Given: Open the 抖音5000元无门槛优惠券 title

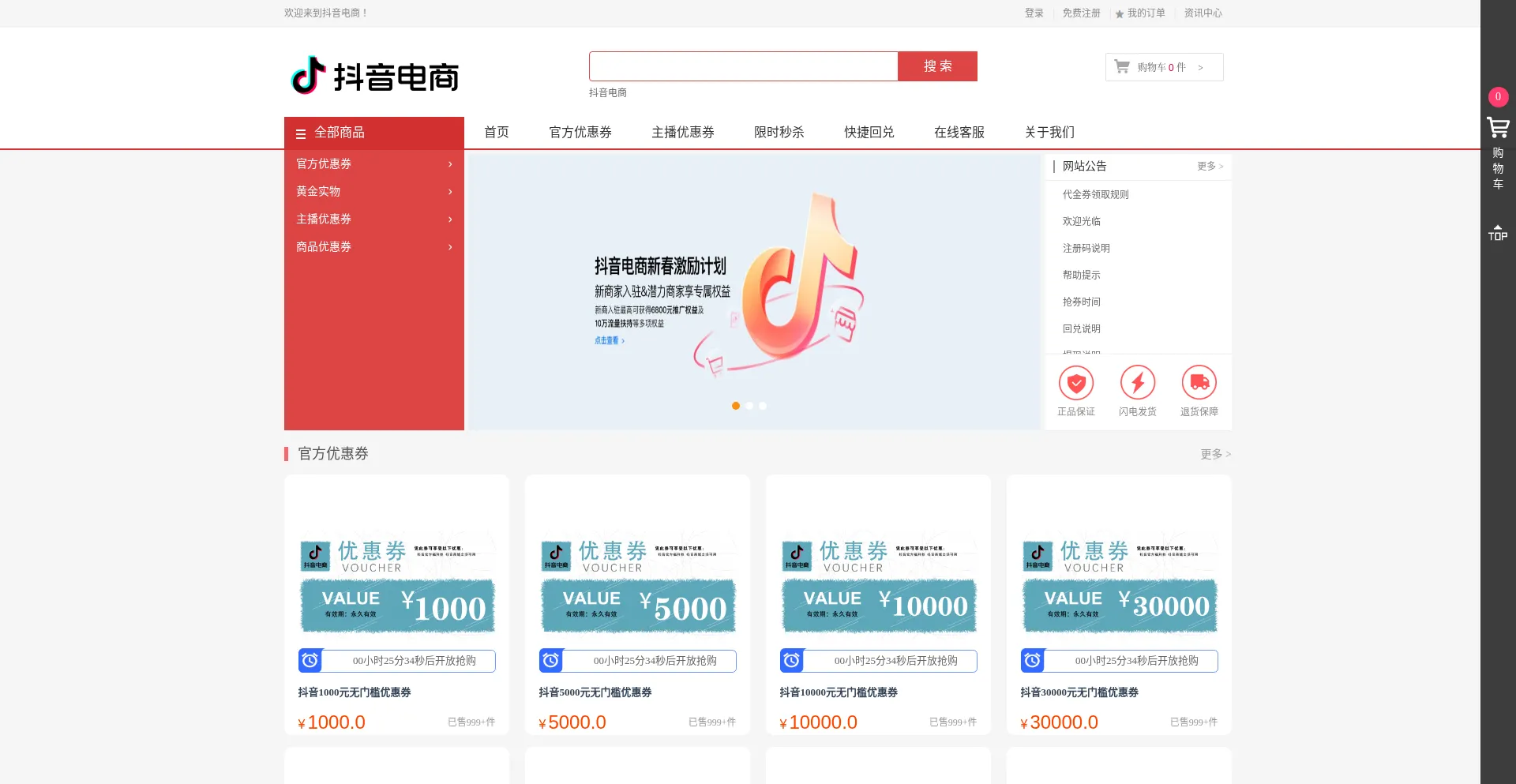Looking at the screenshot, I should (x=595, y=692).
